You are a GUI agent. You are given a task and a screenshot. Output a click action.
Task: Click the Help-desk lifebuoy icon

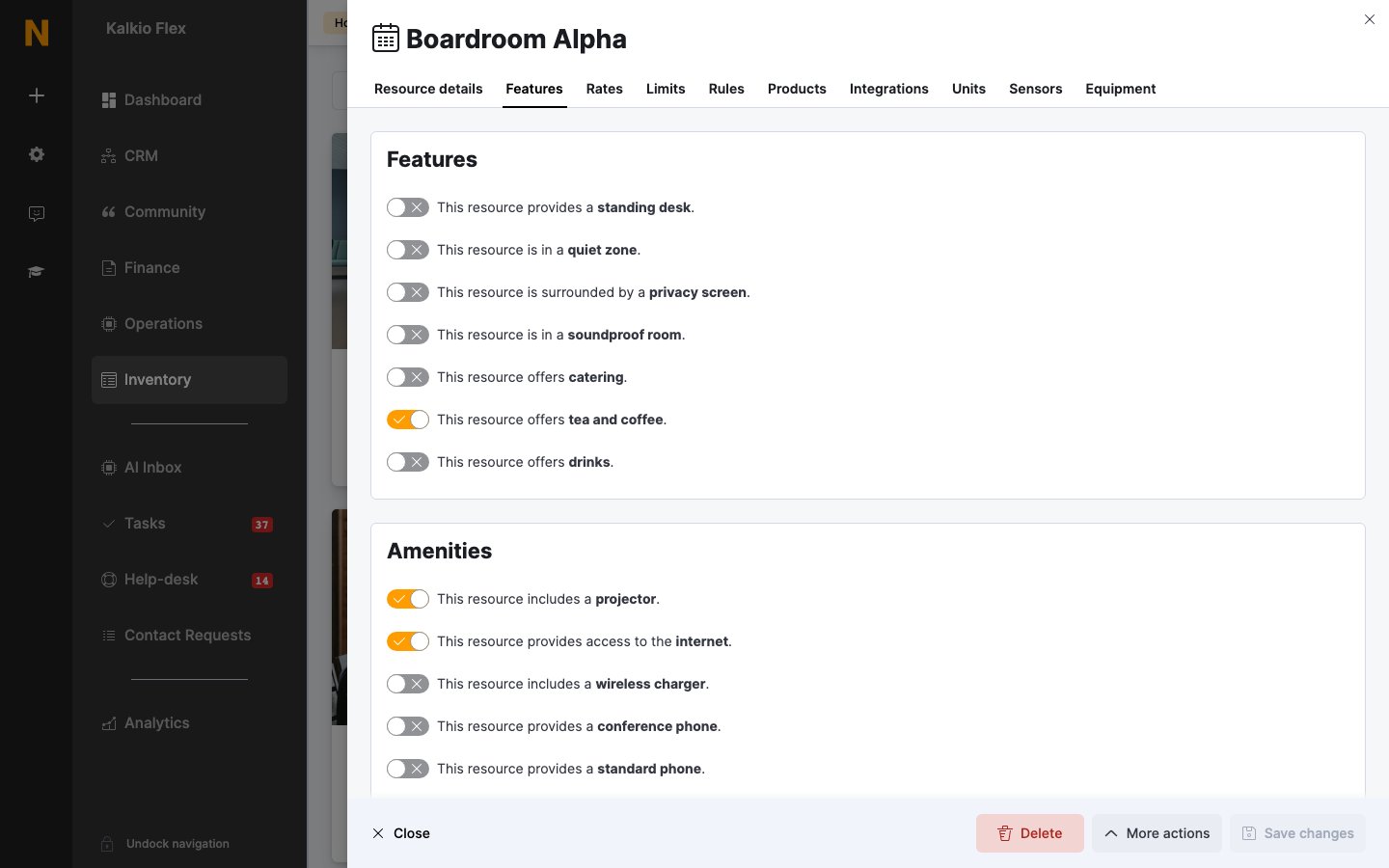point(109,580)
